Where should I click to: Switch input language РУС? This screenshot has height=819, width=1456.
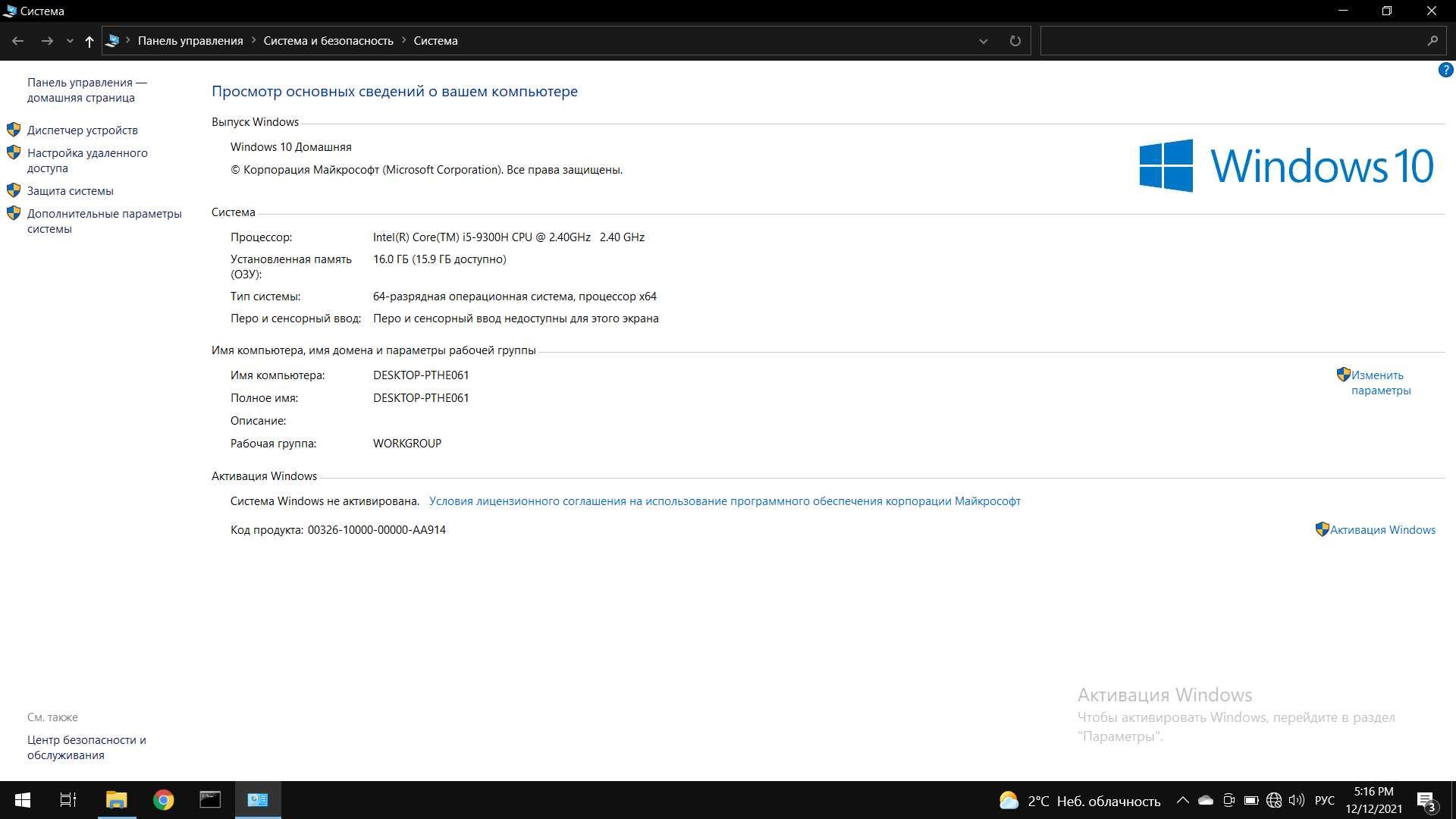tap(1325, 801)
